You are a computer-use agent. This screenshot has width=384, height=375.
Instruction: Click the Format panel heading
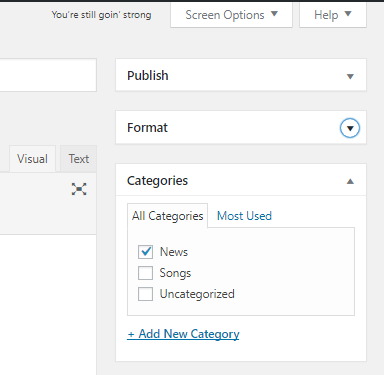(x=147, y=128)
